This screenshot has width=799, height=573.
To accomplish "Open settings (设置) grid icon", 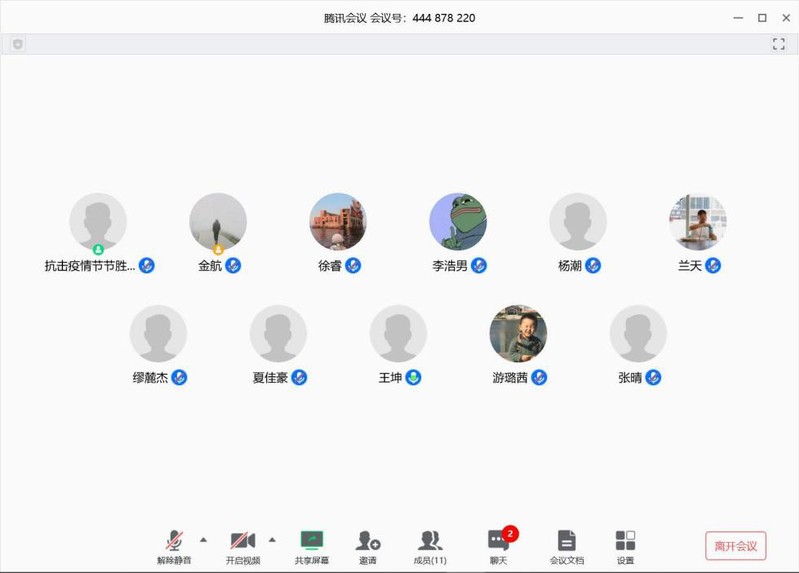I will (x=625, y=547).
